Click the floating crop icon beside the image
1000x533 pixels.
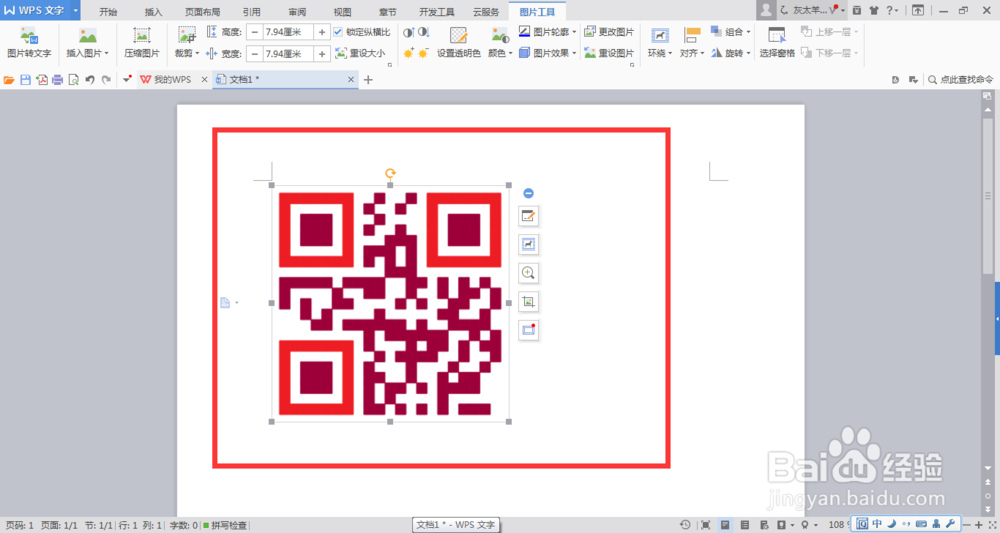coord(528,302)
